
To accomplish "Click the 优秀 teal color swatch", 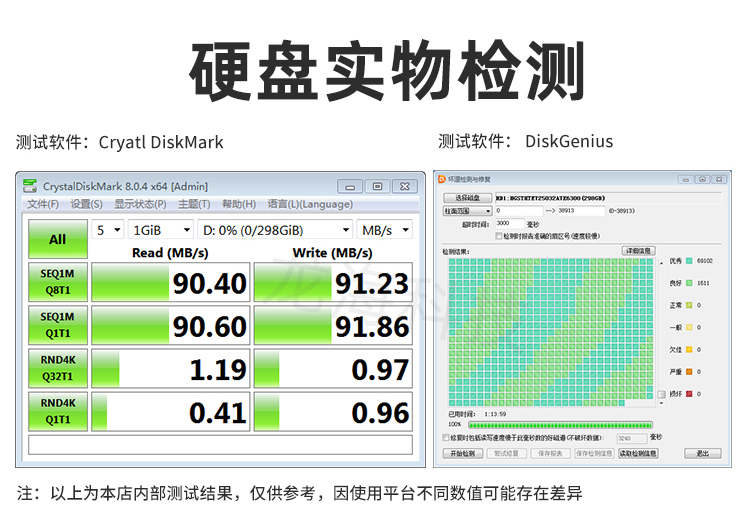I will (x=689, y=261).
